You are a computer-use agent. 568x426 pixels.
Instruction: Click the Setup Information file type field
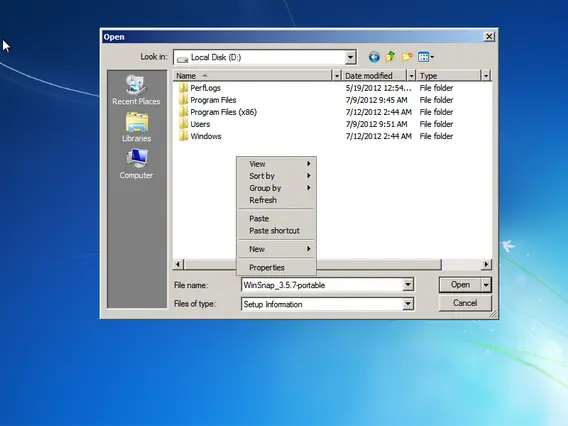[322, 304]
